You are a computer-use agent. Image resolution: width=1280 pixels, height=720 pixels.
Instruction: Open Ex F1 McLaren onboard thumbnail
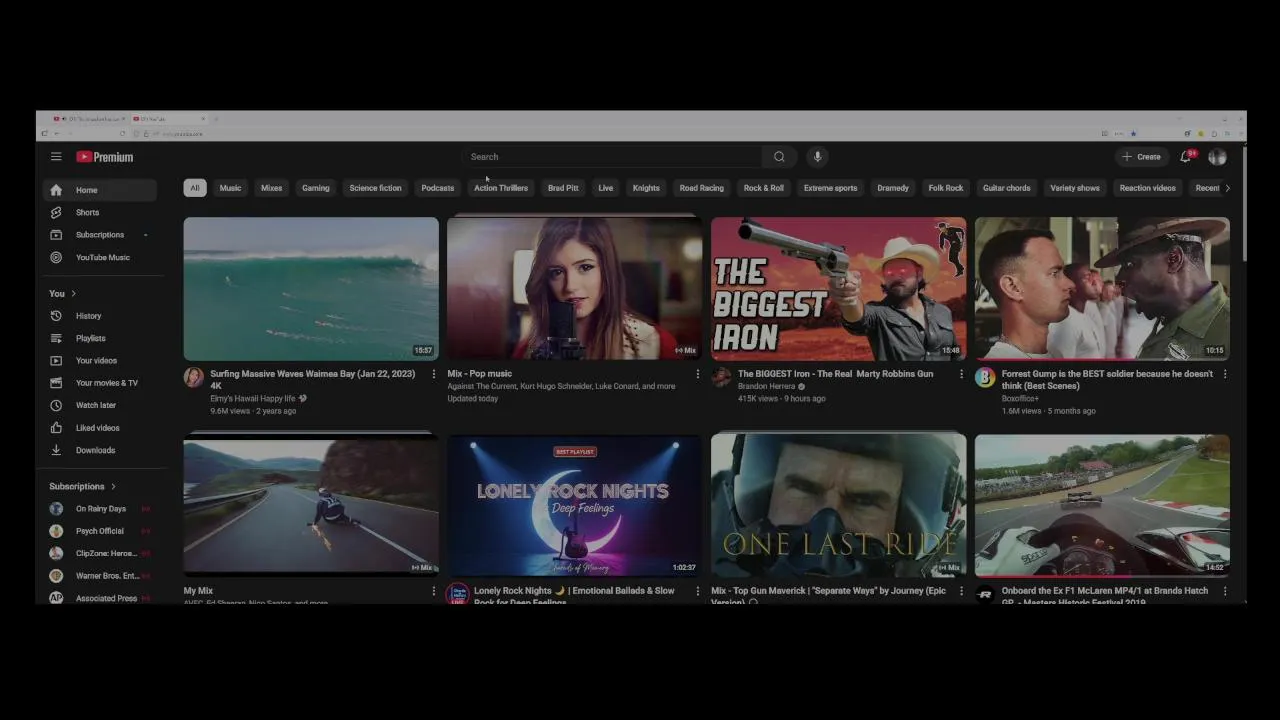(x=1102, y=506)
